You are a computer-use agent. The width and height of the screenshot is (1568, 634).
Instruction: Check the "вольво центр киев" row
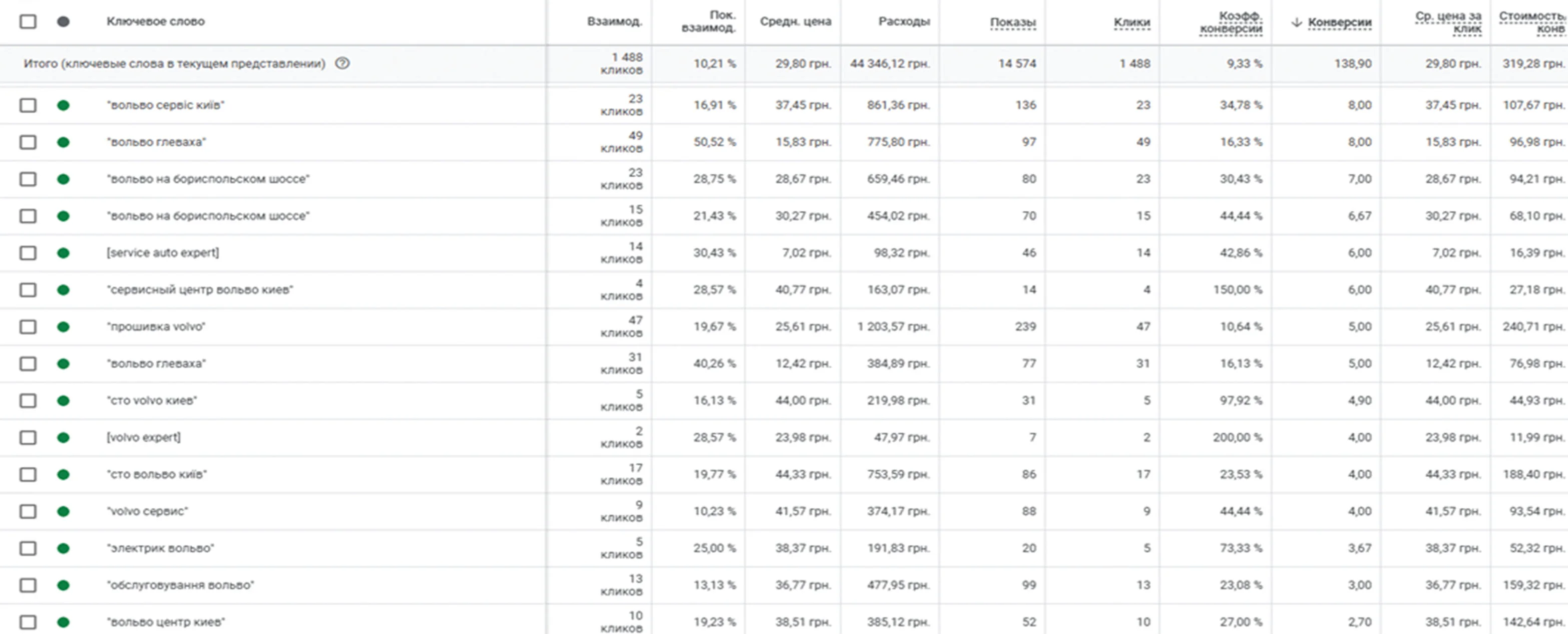tap(28, 622)
